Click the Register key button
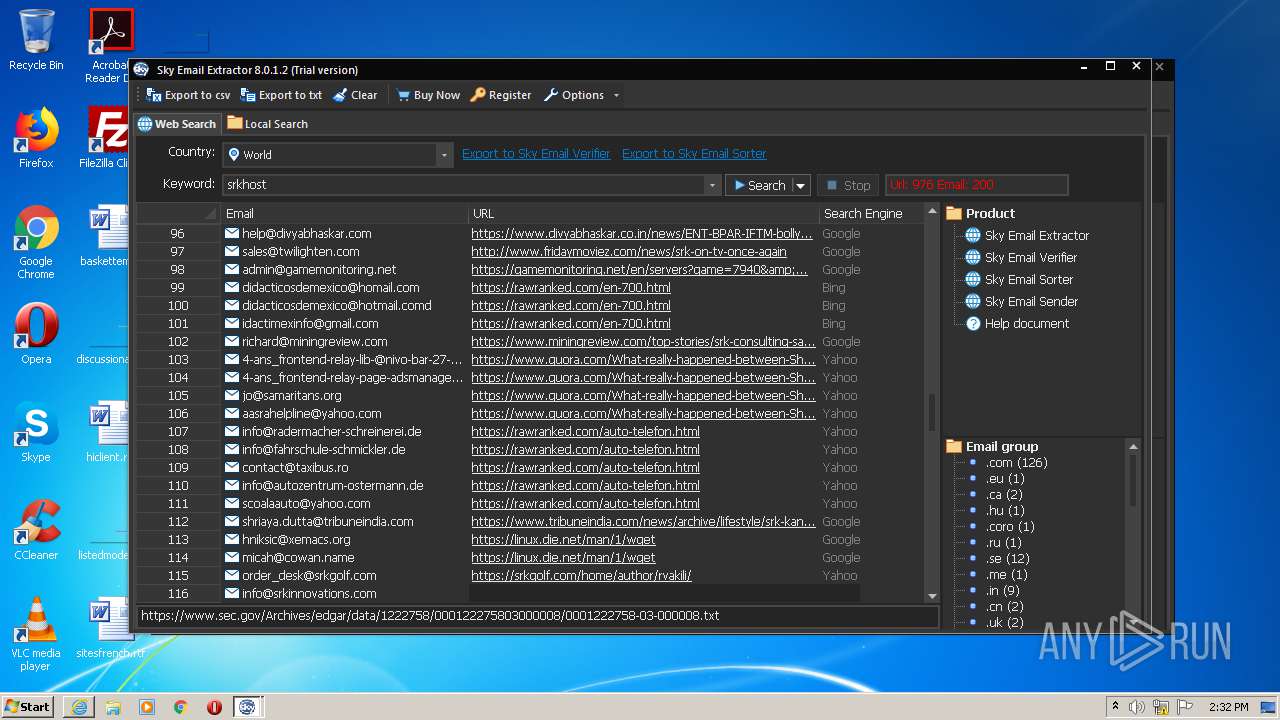The height and width of the screenshot is (720, 1280). [501, 95]
